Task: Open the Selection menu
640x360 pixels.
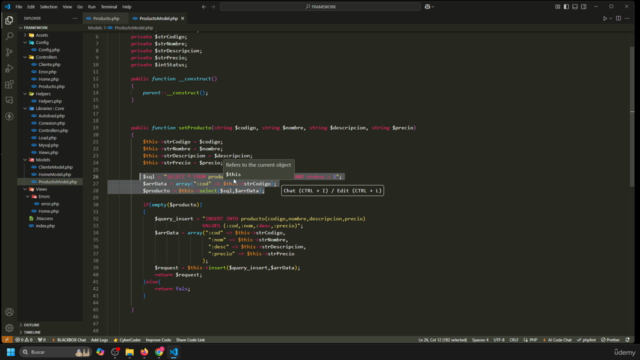Action: click(49, 7)
